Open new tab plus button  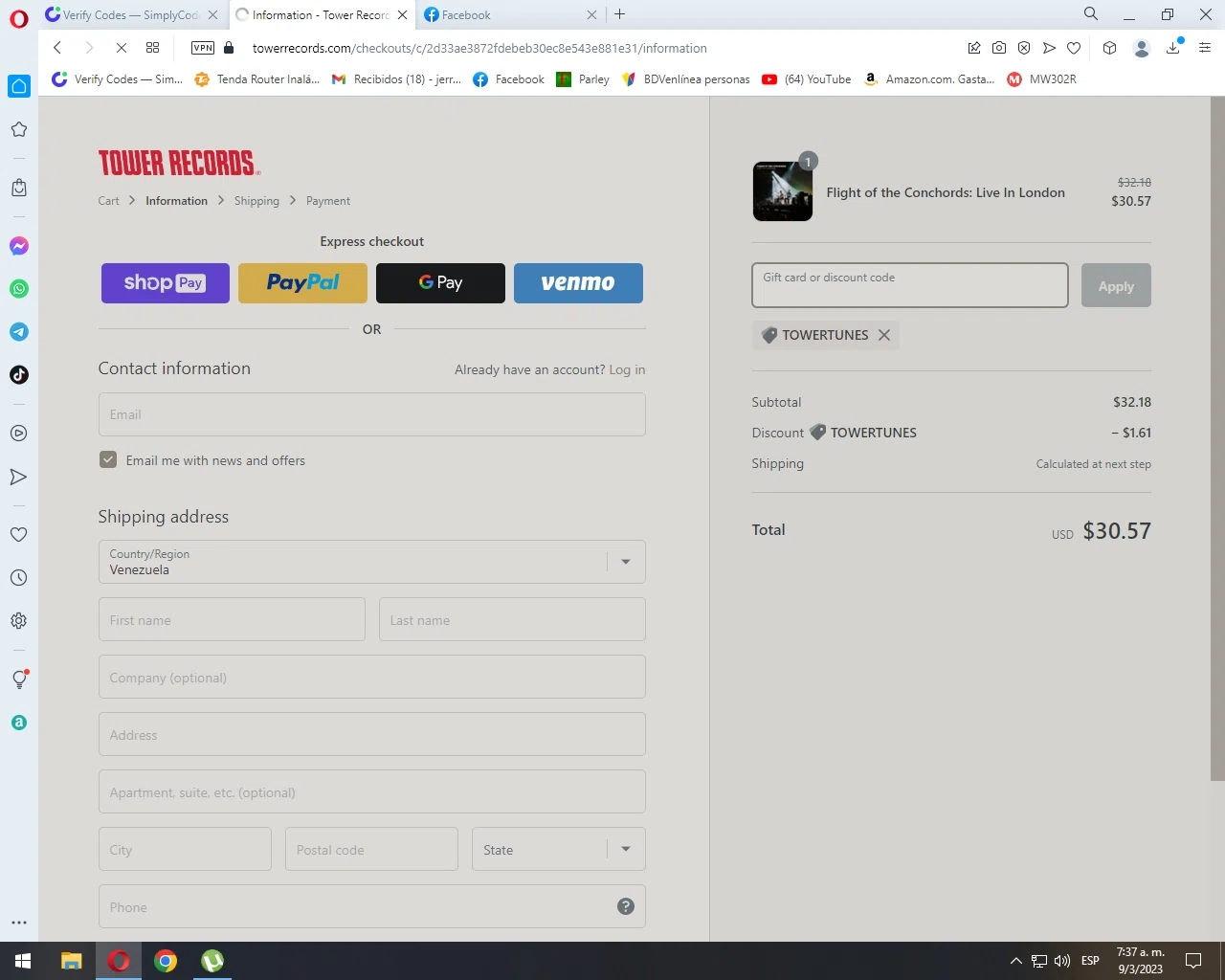coord(620,14)
